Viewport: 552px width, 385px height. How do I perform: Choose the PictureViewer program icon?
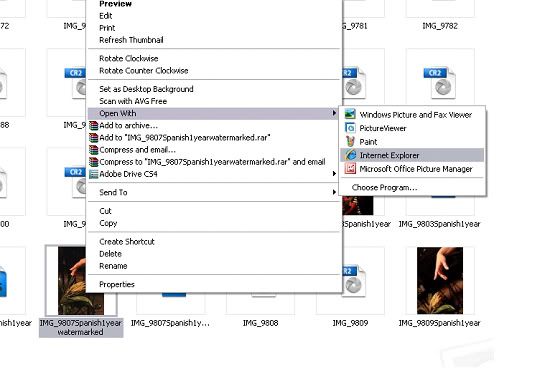tap(350, 128)
